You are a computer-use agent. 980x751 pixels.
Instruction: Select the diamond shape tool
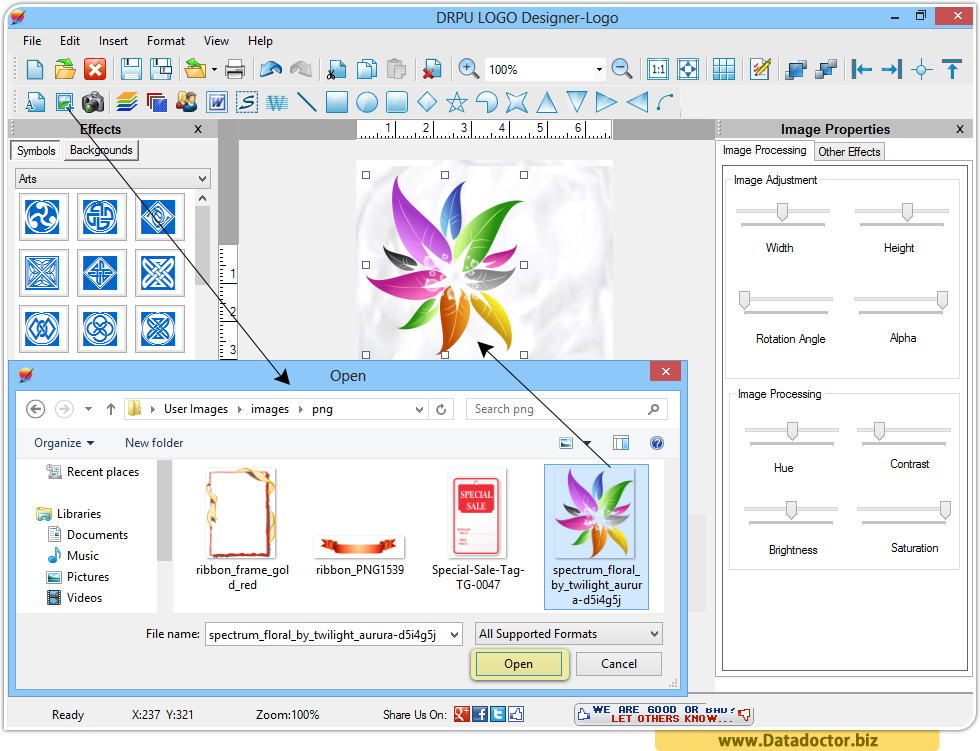point(427,102)
